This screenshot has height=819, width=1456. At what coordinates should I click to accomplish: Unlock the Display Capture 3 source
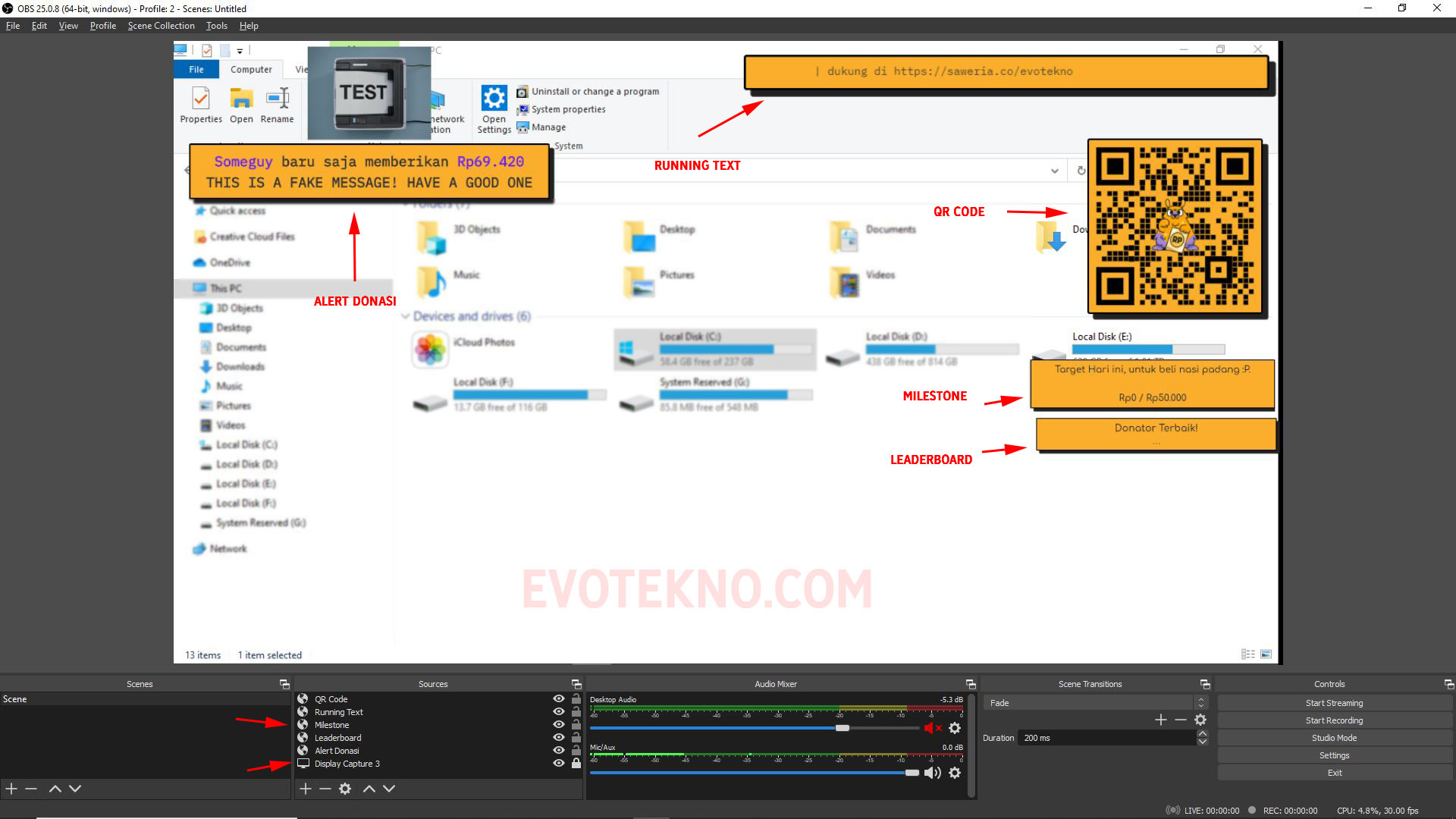click(x=576, y=764)
